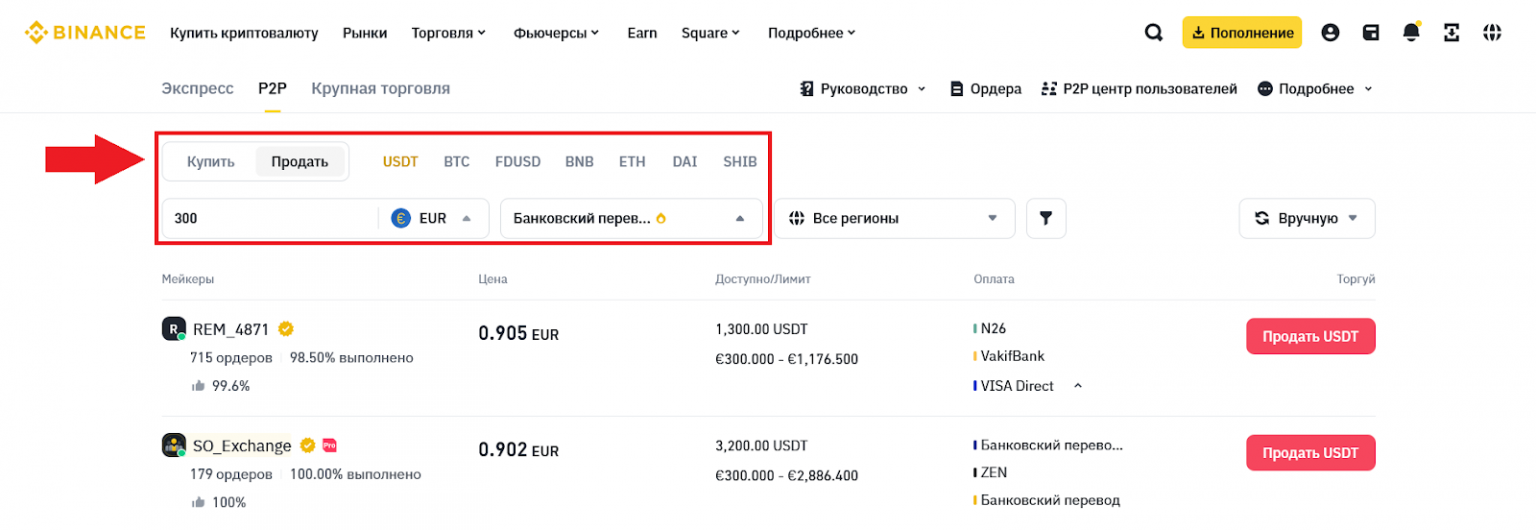Open language globe icon
1536x530 pixels.
(1492, 33)
